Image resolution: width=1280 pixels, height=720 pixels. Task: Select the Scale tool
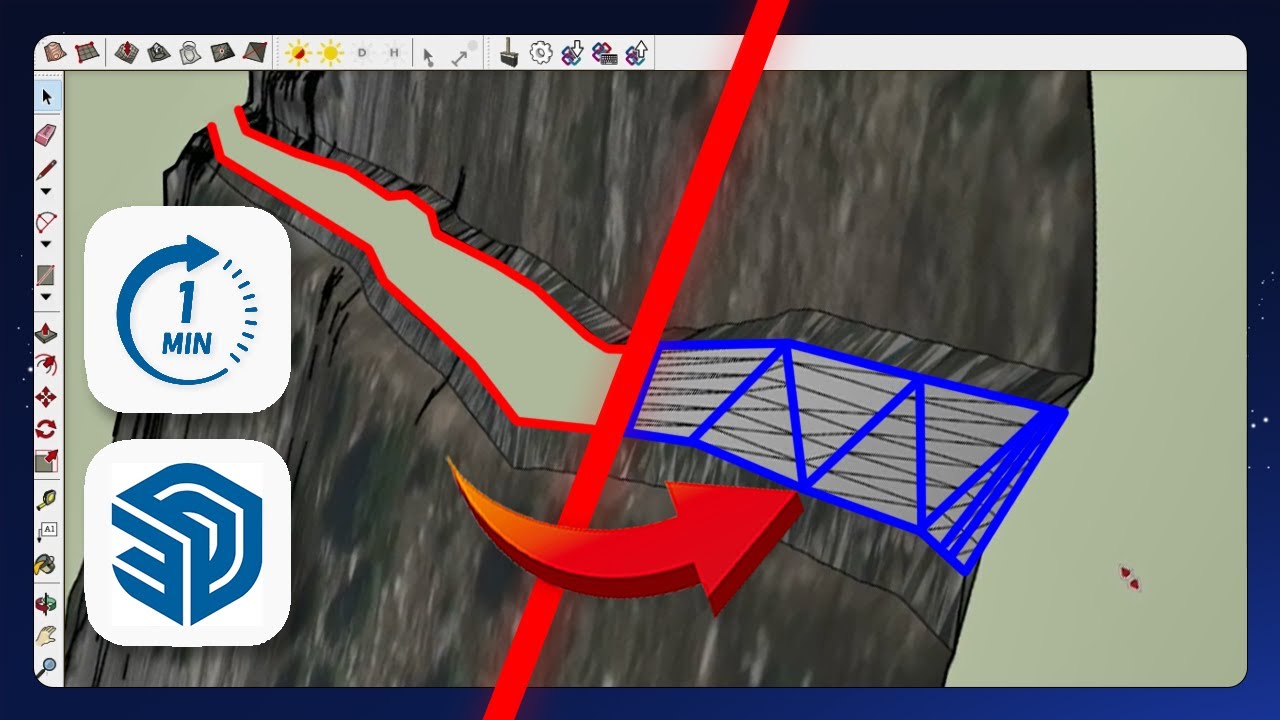coord(46,461)
